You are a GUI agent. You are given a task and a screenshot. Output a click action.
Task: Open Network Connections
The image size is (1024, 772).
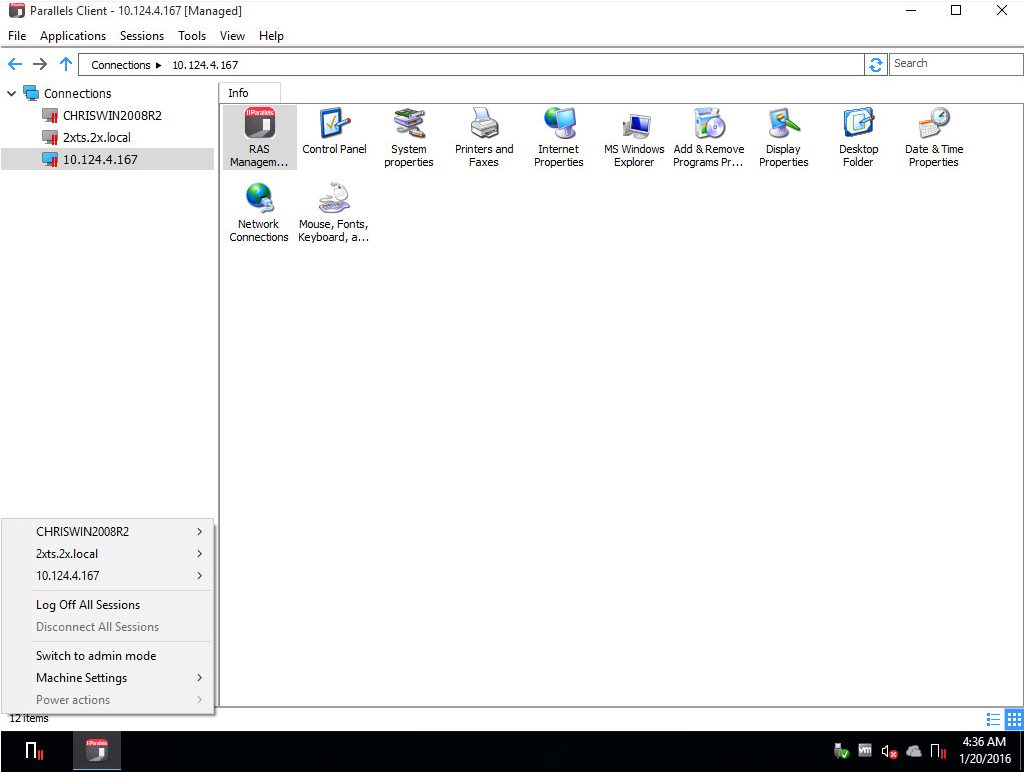point(259,210)
